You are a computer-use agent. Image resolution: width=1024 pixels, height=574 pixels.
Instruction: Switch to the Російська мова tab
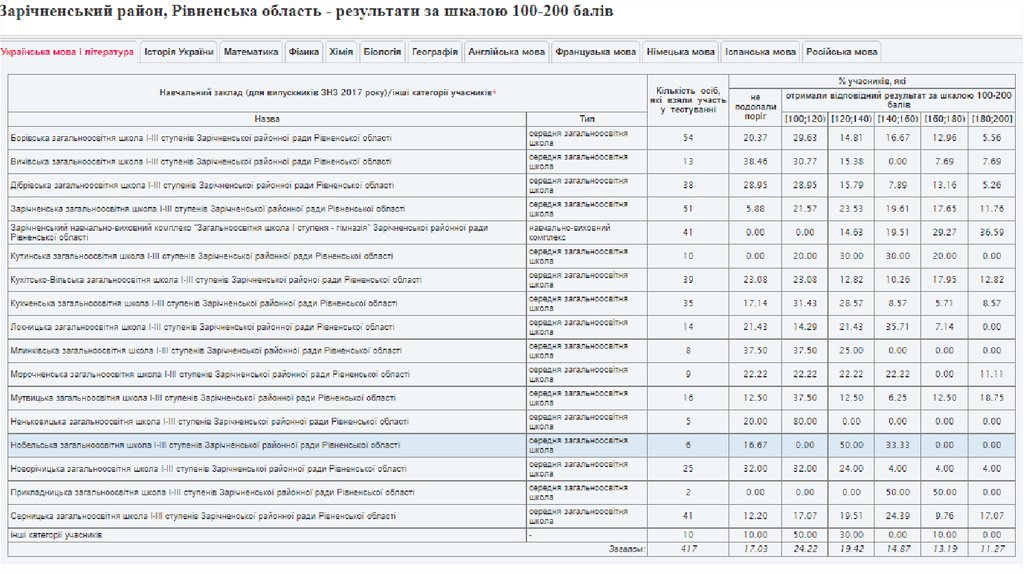pos(841,52)
